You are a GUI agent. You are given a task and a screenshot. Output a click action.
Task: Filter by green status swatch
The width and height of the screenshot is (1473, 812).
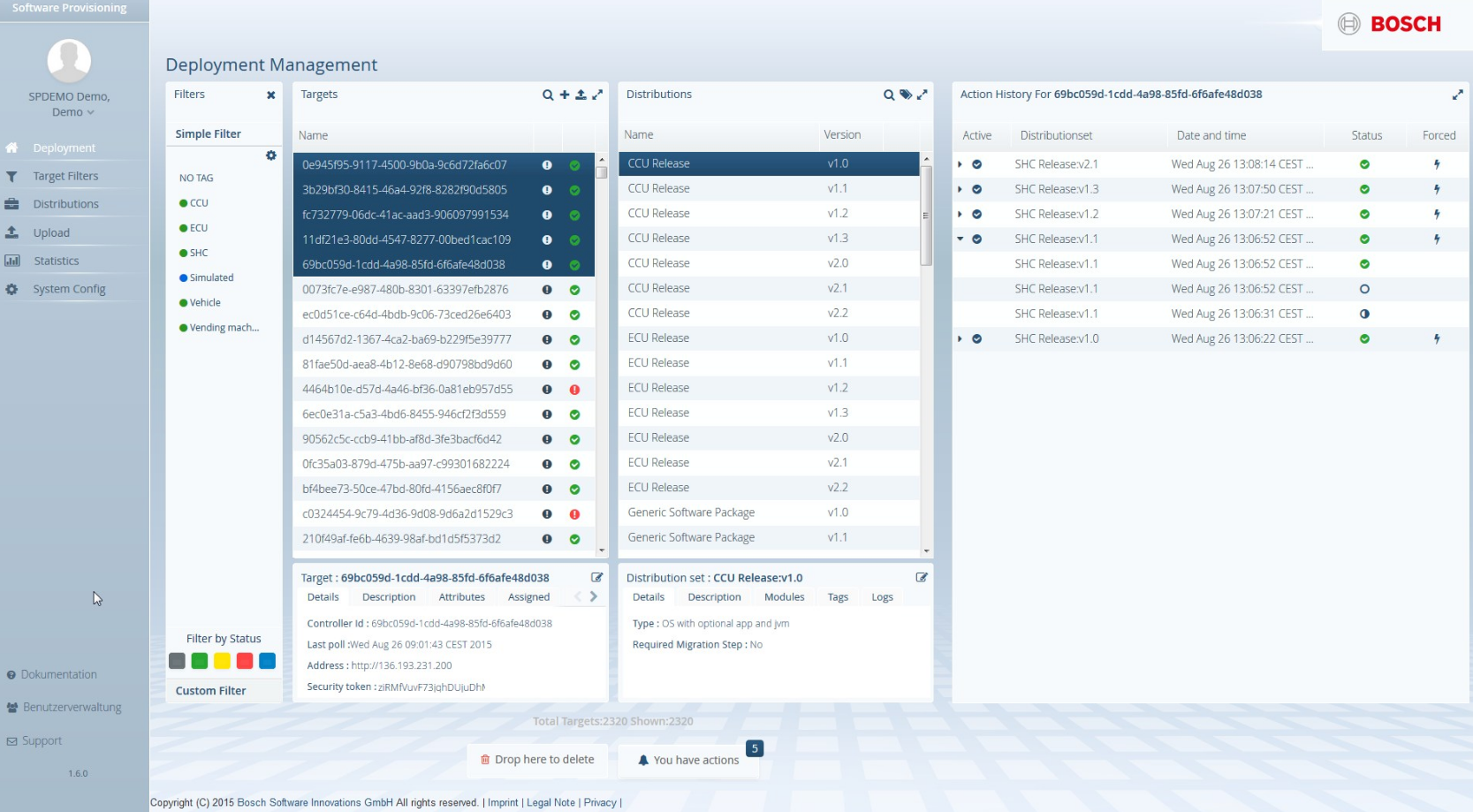tap(200, 661)
